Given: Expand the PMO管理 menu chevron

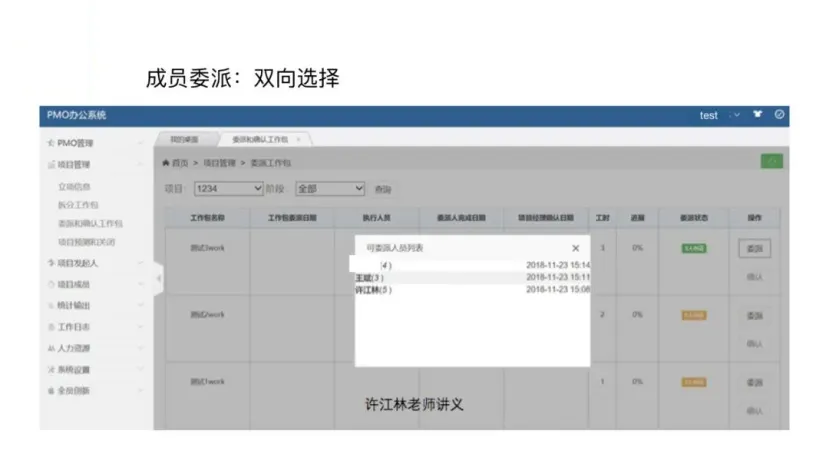Looking at the screenshot, I should click(140, 143).
